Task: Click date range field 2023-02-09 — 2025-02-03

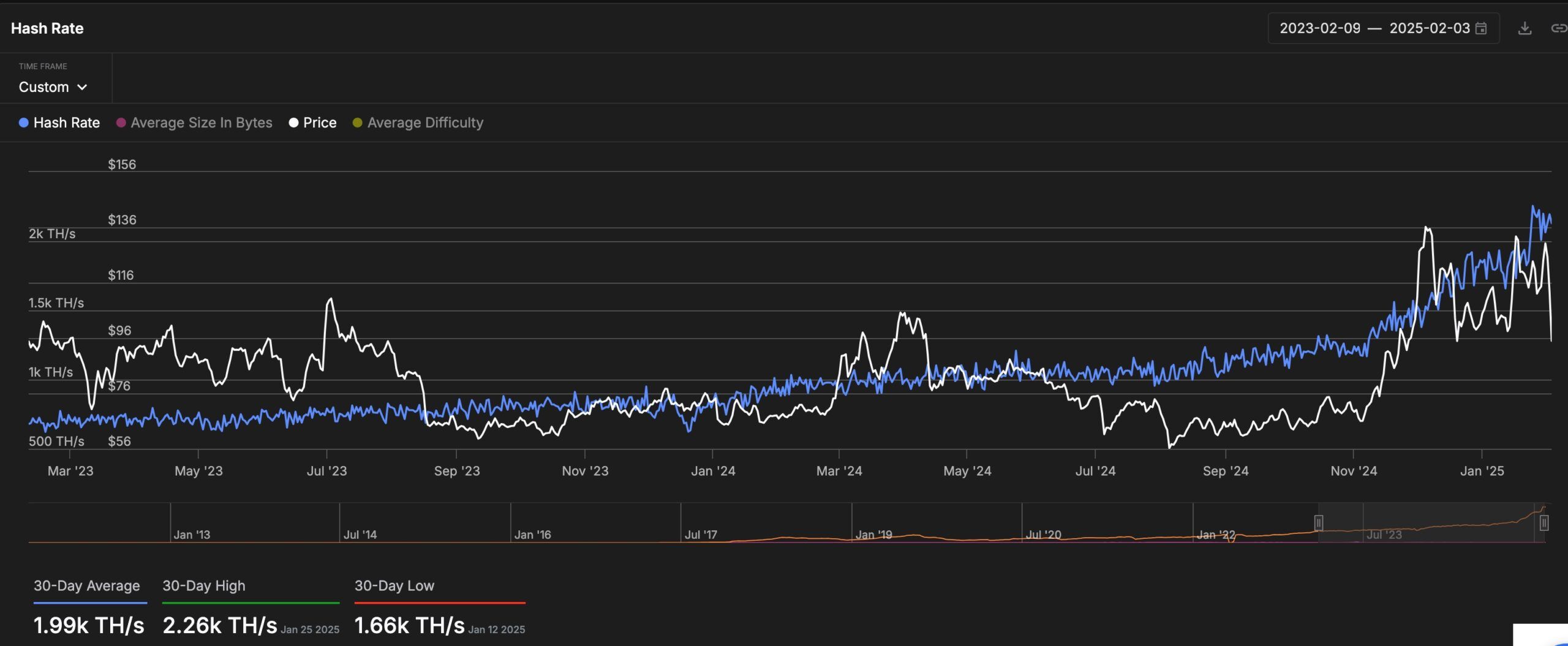Action: (1383, 28)
